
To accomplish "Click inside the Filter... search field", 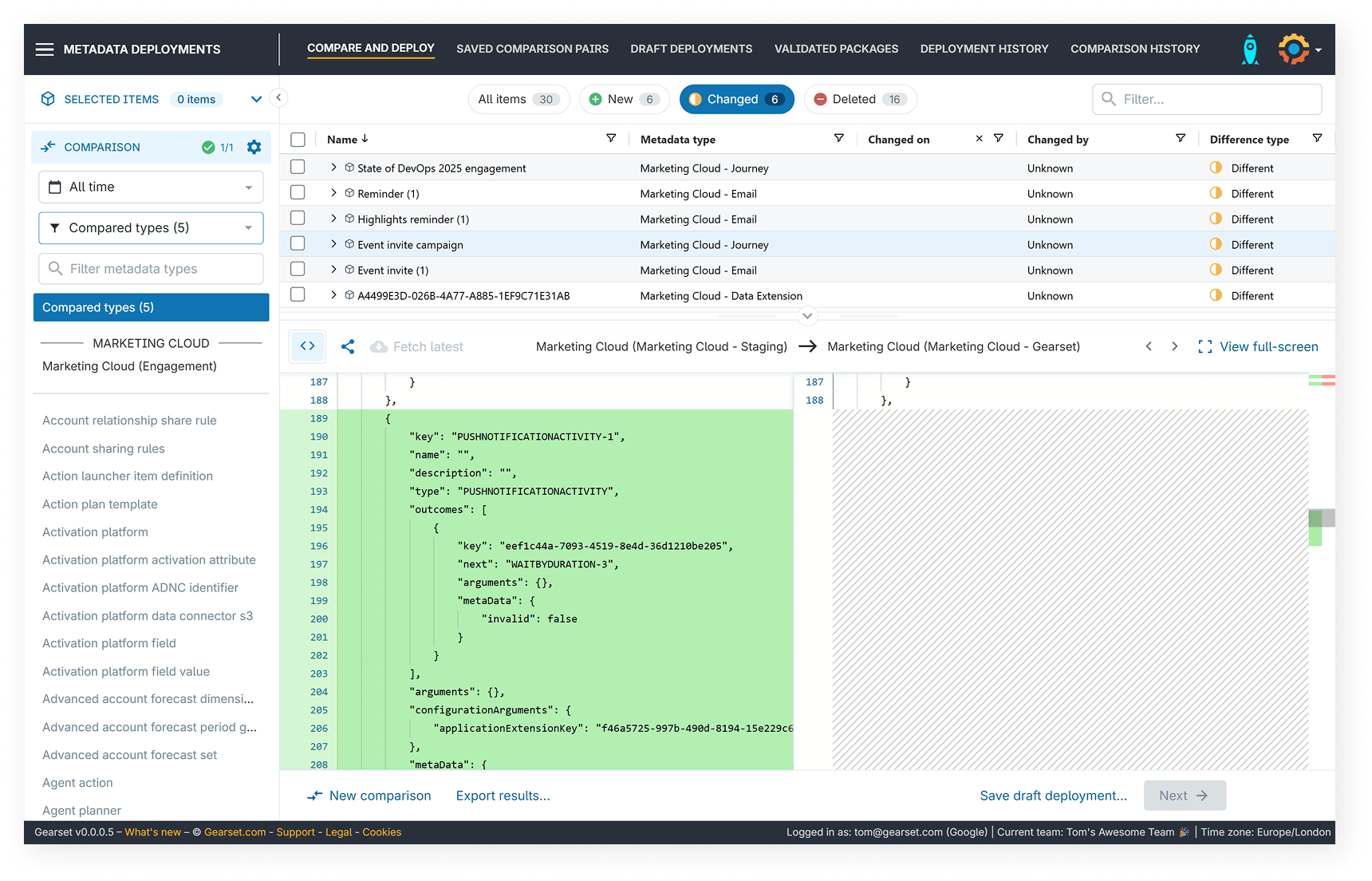I will pyautogui.click(x=1205, y=99).
